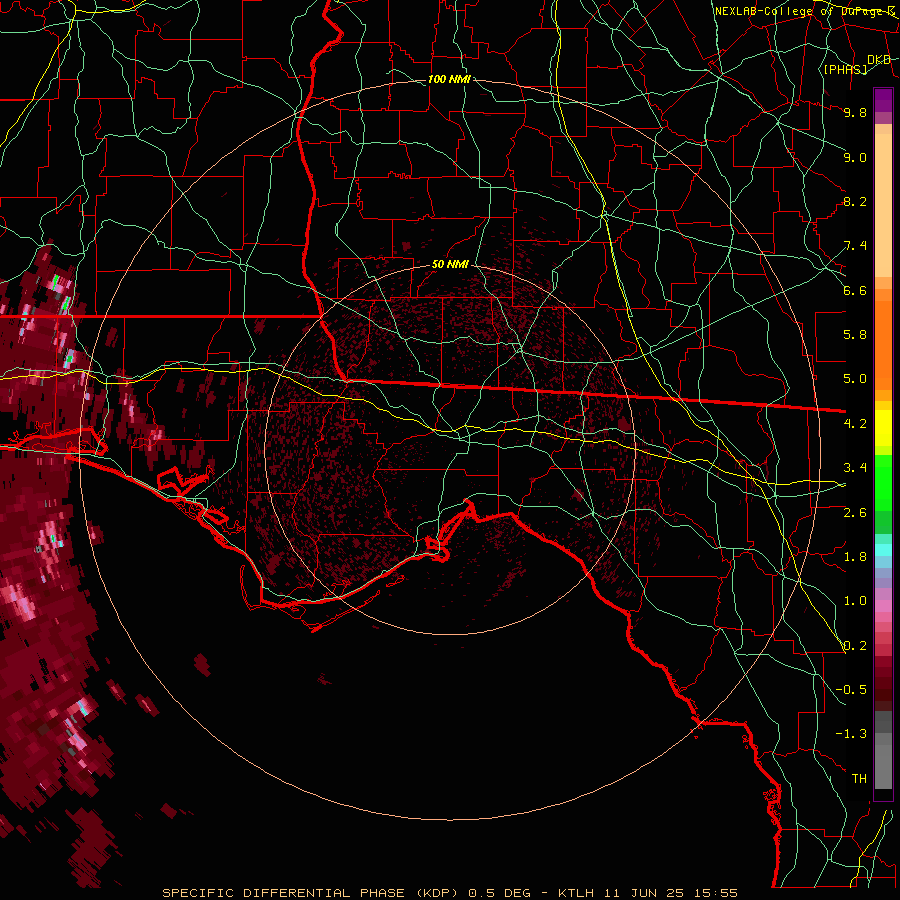This screenshot has height=900, width=900.
Task: Click the 5.0 value on color scale
Action: click(x=855, y=379)
